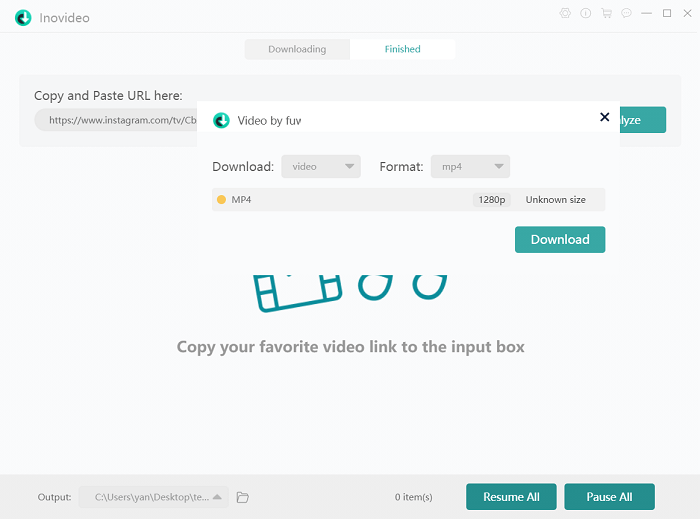Switch to the Finished tab
Image resolution: width=700 pixels, height=519 pixels.
click(403, 49)
